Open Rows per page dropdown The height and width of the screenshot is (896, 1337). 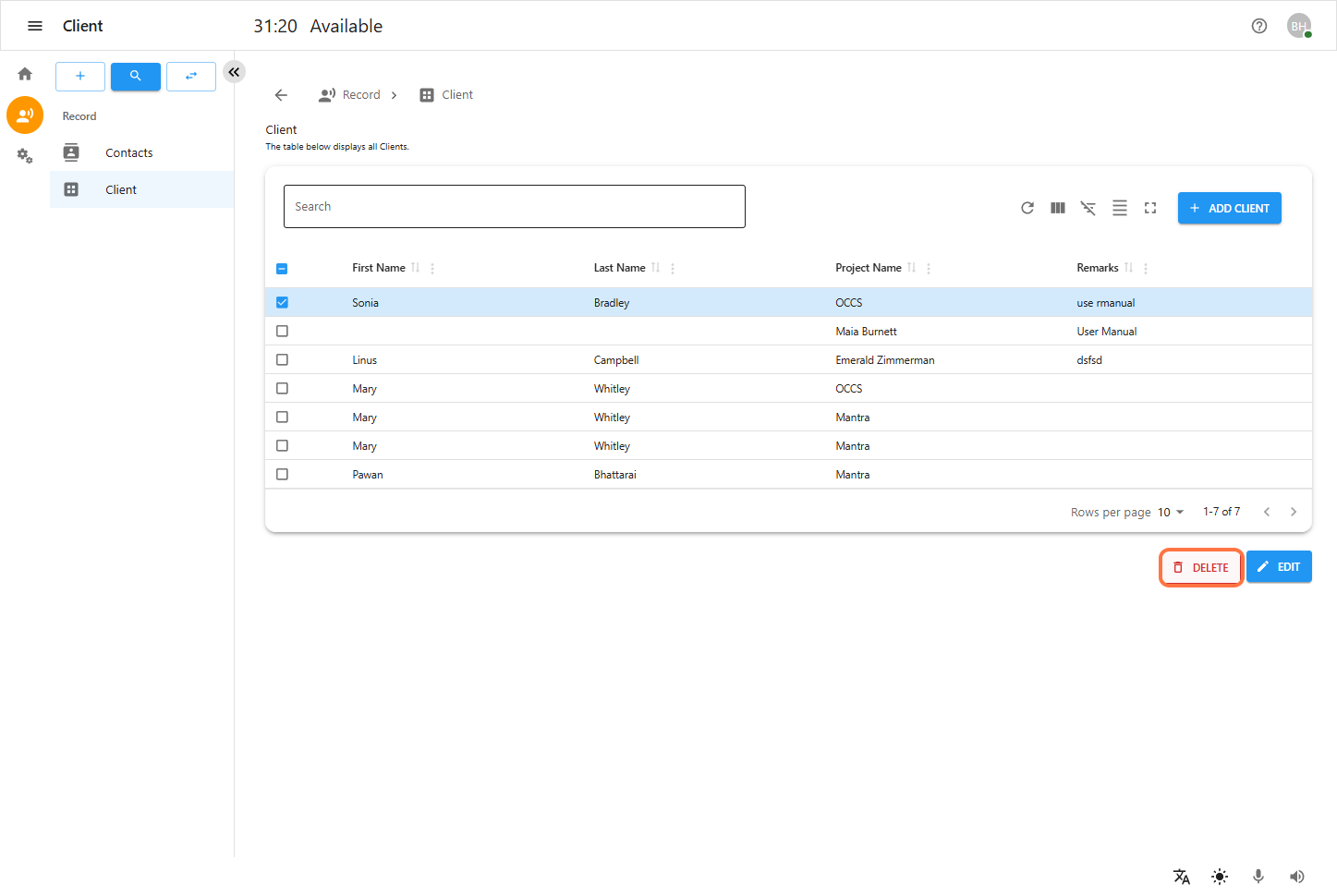(x=1171, y=512)
